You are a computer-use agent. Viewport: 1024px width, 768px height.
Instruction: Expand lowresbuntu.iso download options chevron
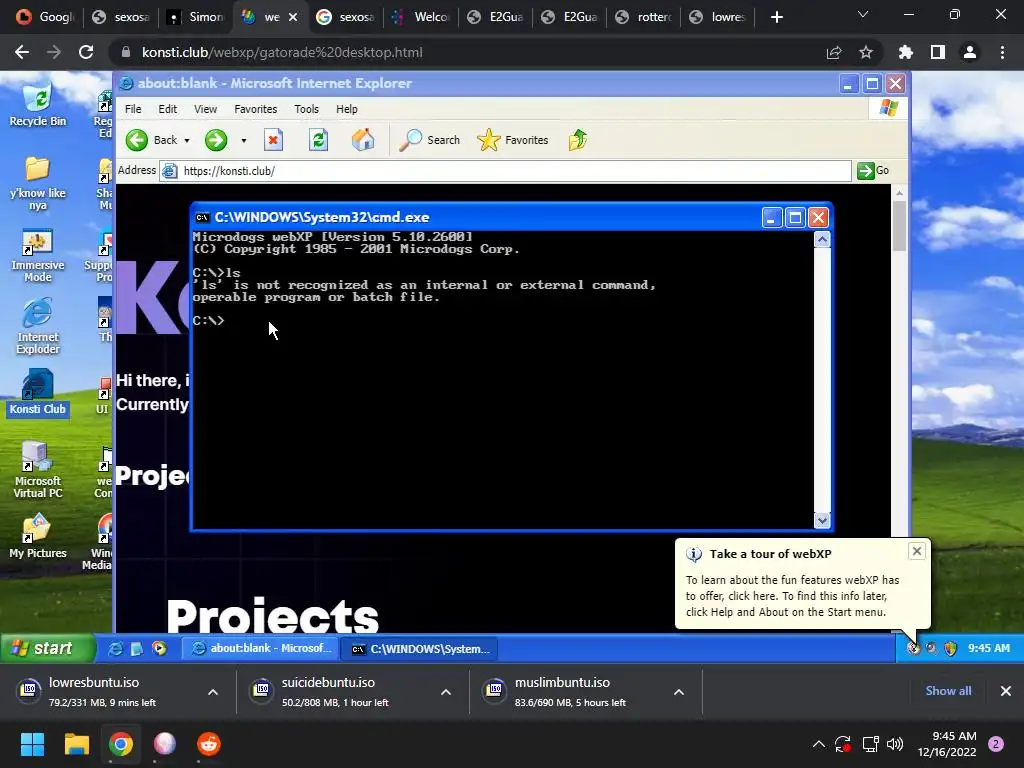pyautogui.click(x=213, y=692)
